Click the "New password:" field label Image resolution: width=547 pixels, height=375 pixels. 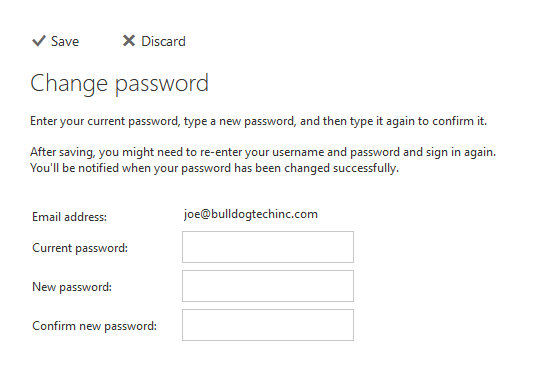point(72,287)
